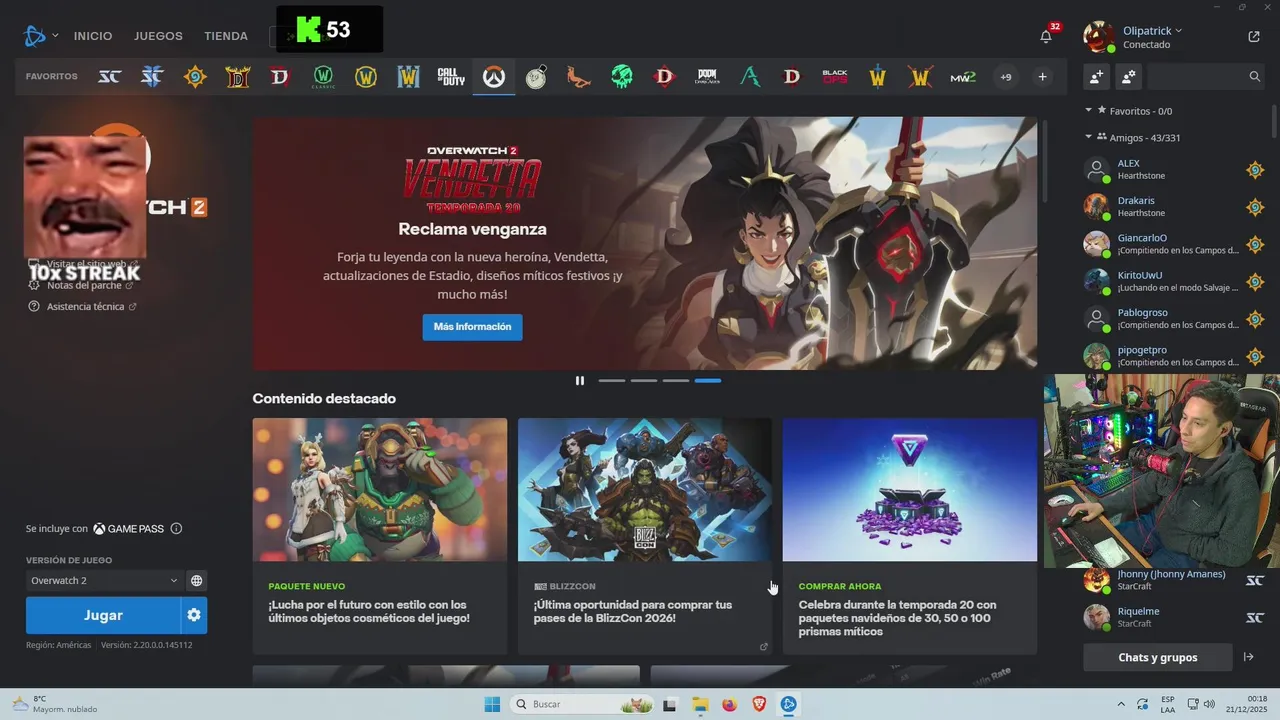Viewport: 1280px width, 720px height.
Task: Open the Notas del parche link
Action: click(83, 285)
